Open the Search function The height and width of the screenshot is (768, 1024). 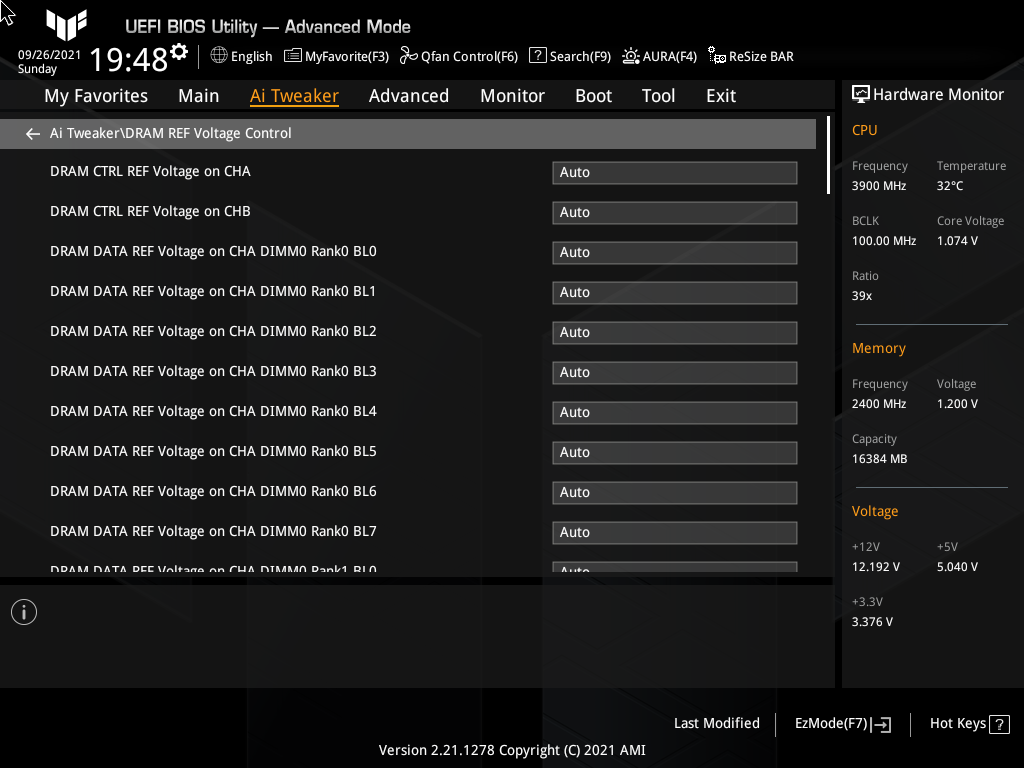[x=570, y=56]
